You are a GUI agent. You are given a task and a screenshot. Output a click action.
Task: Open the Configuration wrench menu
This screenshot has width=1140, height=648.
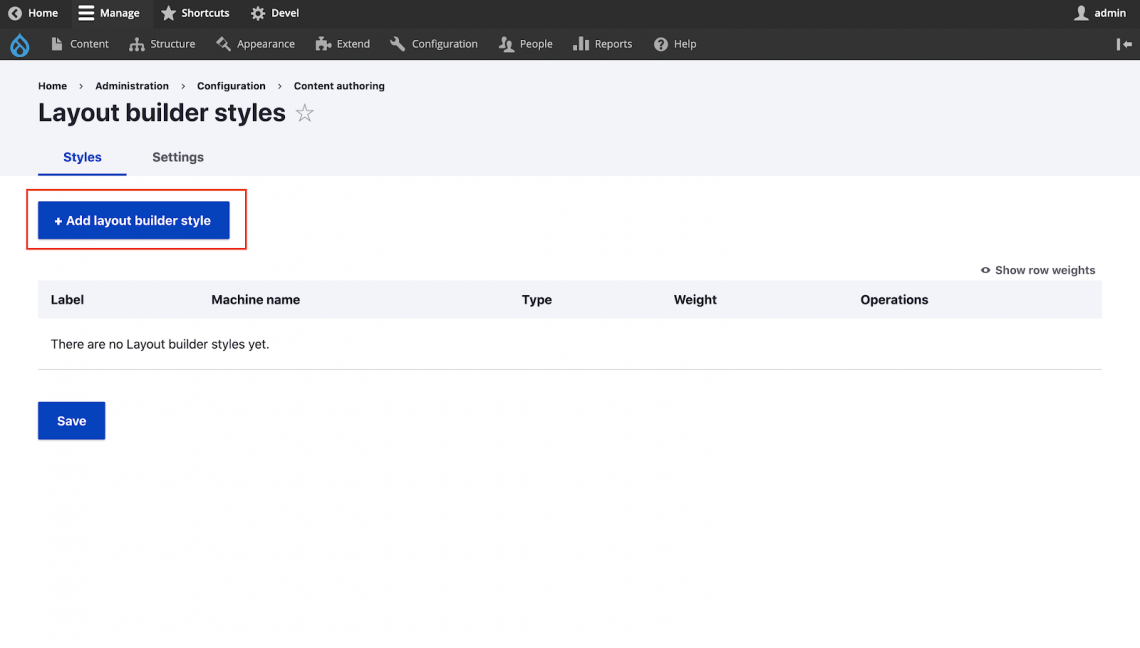[x=434, y=44]
